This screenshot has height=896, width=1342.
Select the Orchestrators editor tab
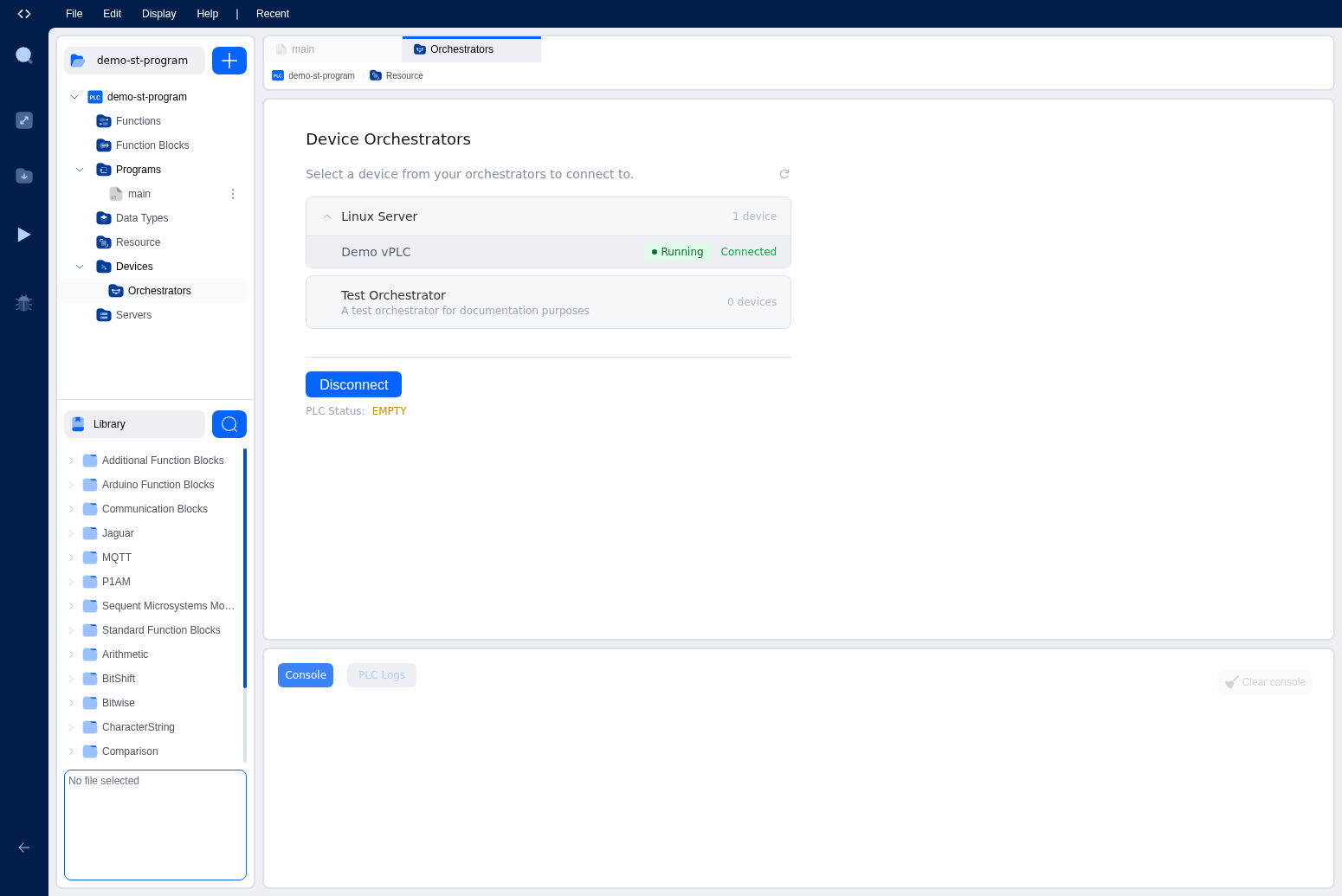(472, 49)
